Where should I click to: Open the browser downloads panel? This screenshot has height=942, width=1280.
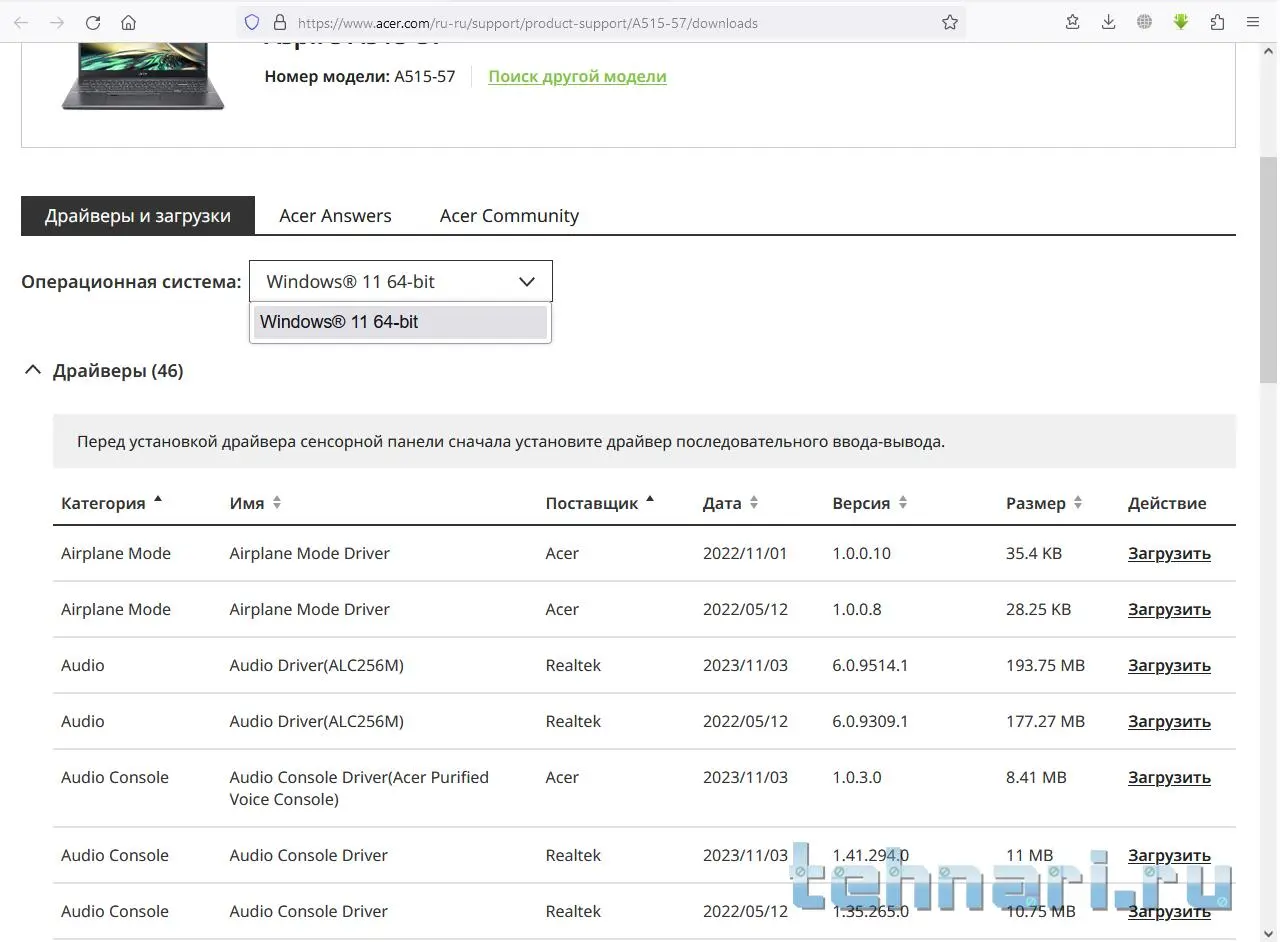click(1108, 22)
